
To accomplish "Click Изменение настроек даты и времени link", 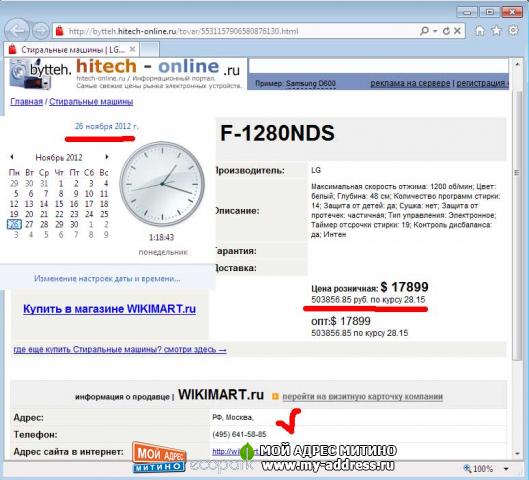I will [107, 279].
